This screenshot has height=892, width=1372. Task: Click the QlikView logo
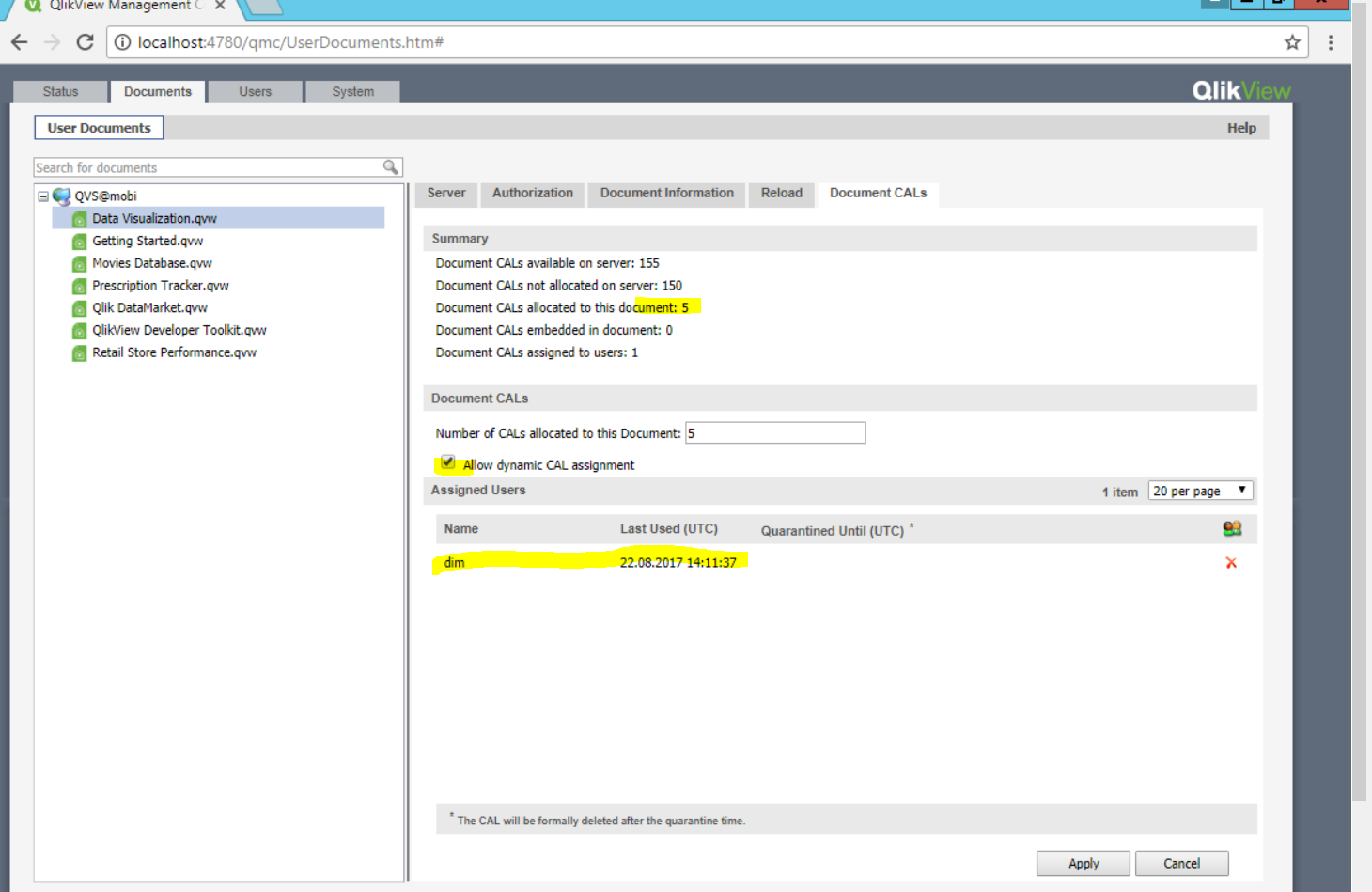[1241, 90]
